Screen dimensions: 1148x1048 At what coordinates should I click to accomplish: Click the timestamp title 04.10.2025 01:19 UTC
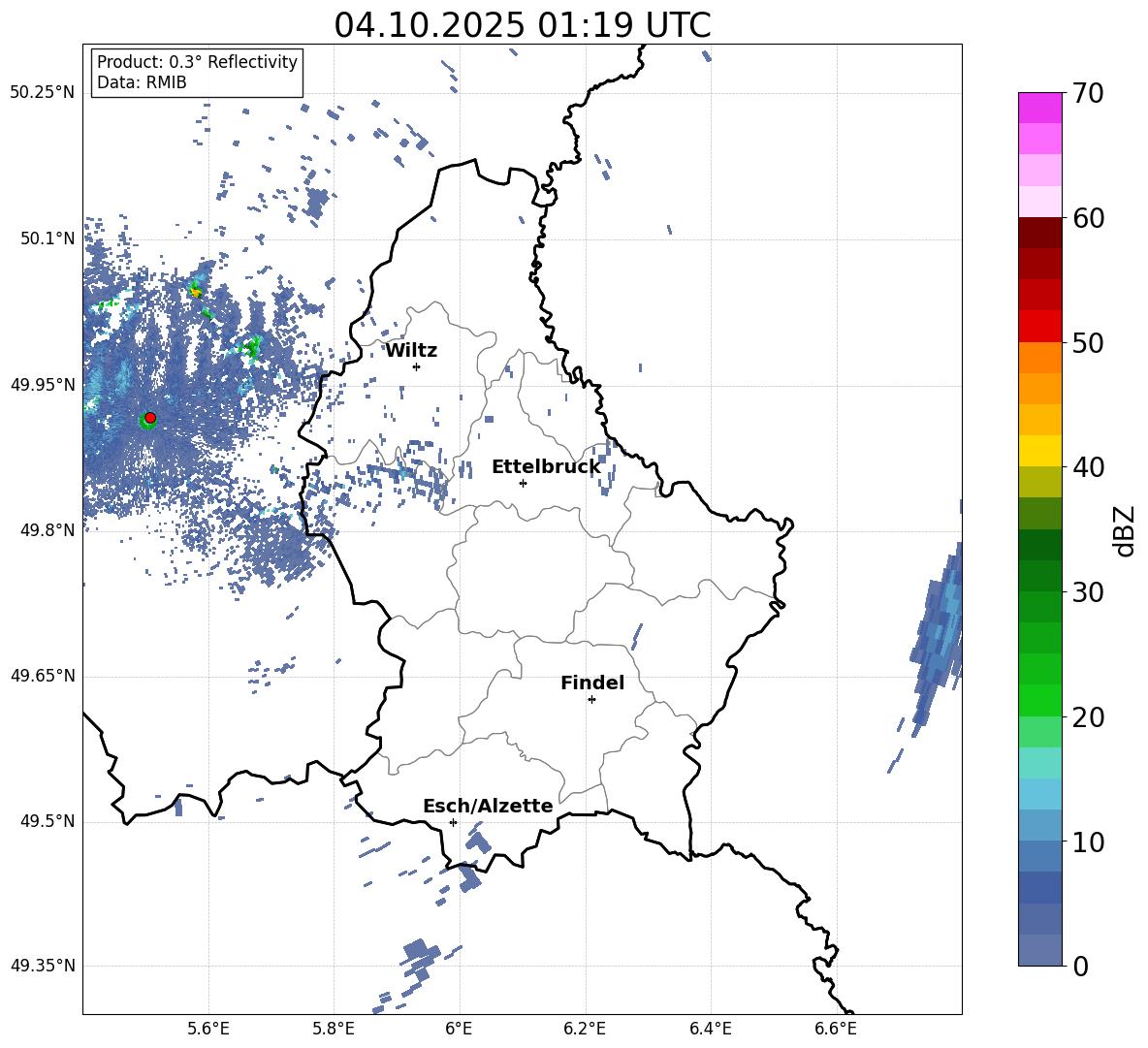[522, 25]
